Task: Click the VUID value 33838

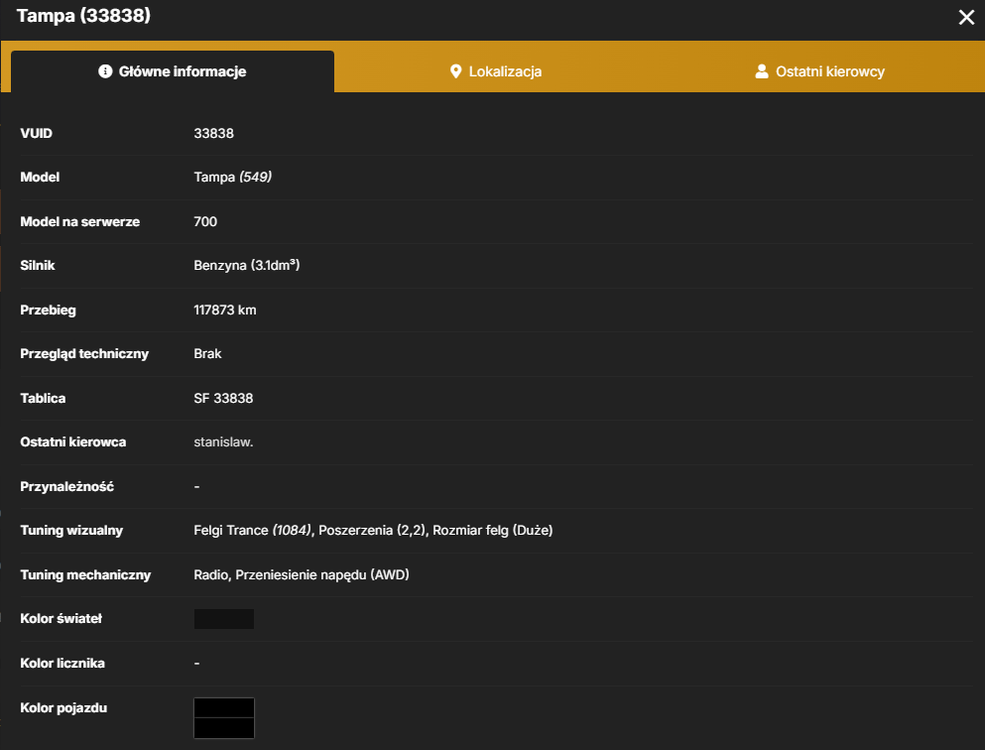Action: (x=214, y=133)
